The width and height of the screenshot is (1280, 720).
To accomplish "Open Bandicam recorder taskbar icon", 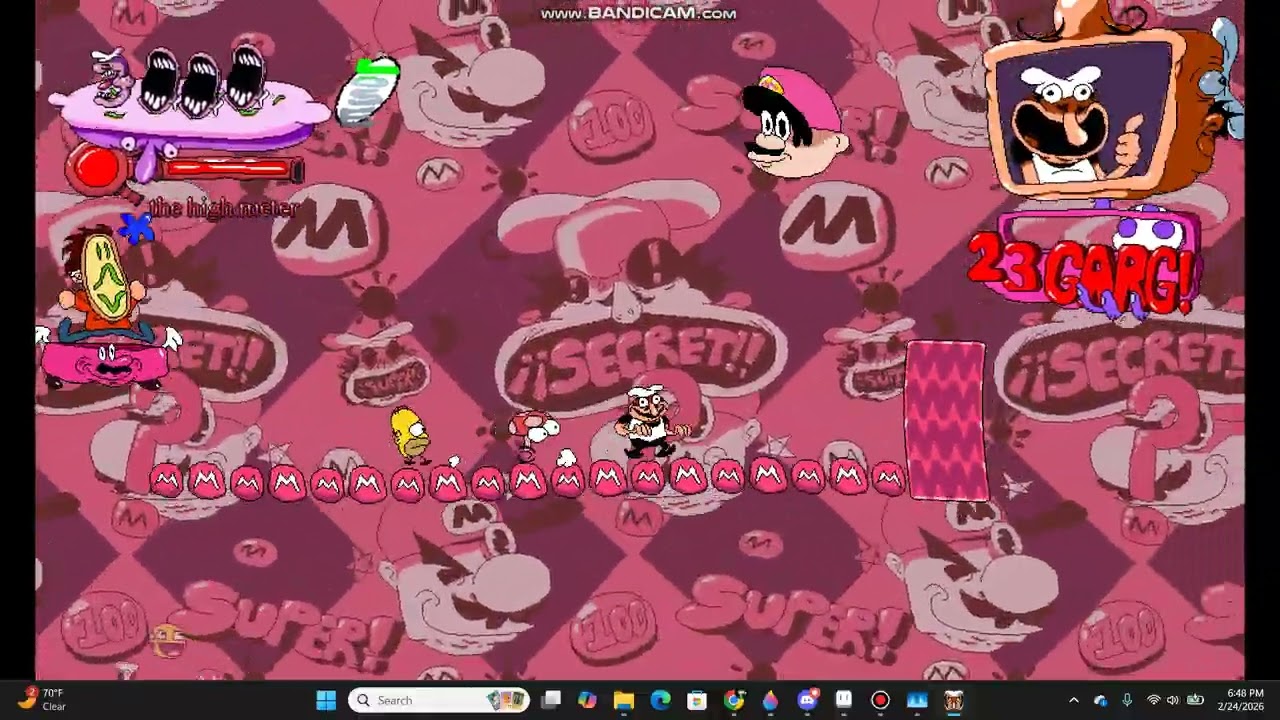I will [x=880, y=700].
